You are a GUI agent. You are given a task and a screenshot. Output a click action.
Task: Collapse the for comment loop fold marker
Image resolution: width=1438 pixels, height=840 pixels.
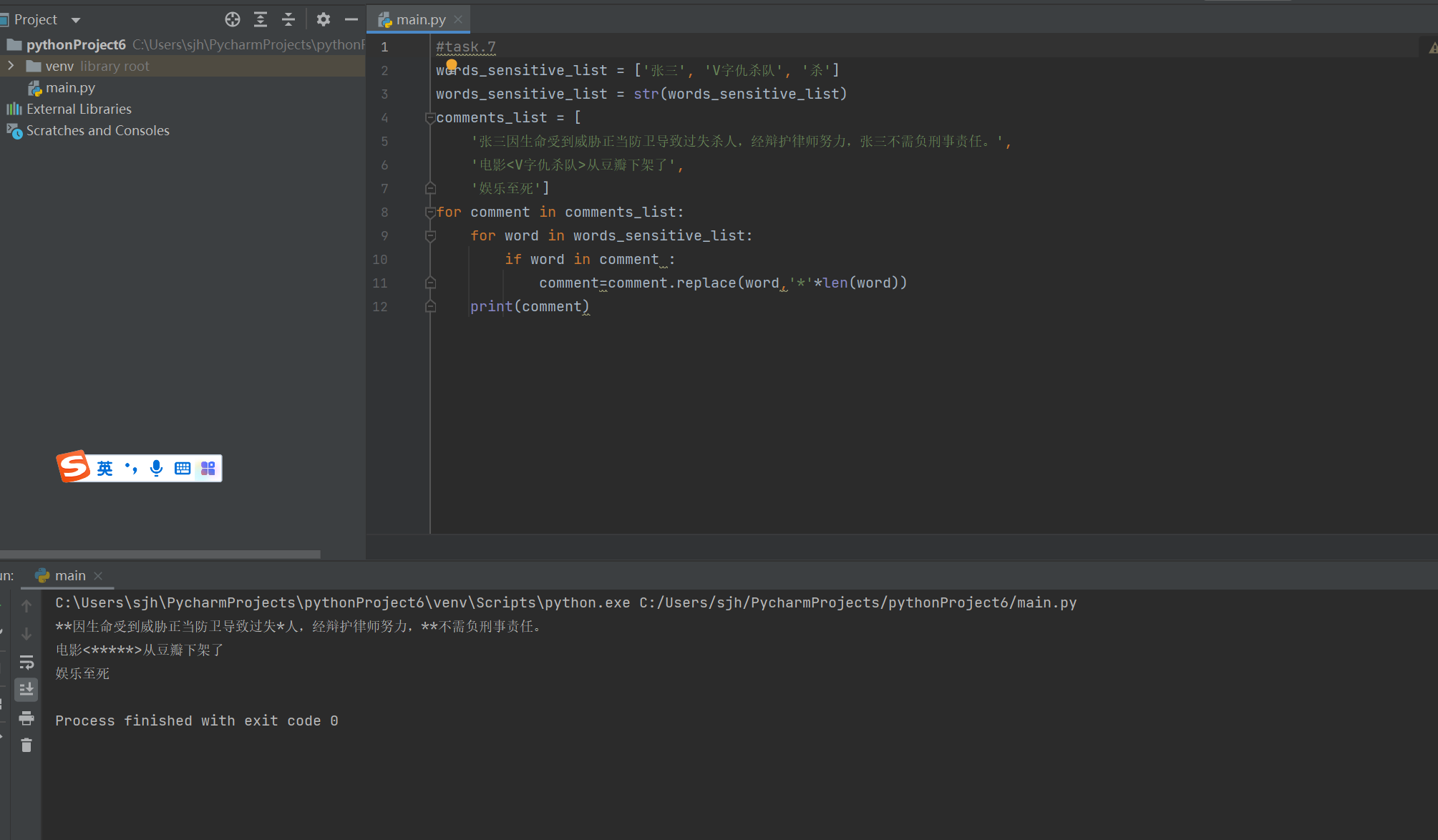tap(430, 213)
